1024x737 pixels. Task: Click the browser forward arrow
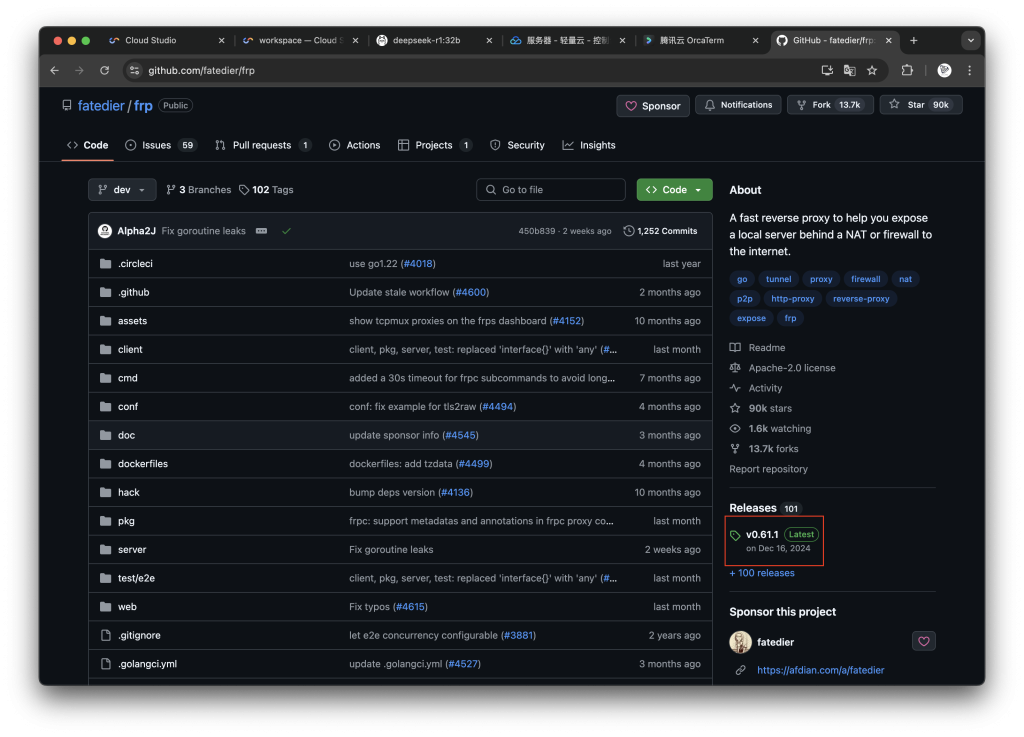click(x=79, y=71)
